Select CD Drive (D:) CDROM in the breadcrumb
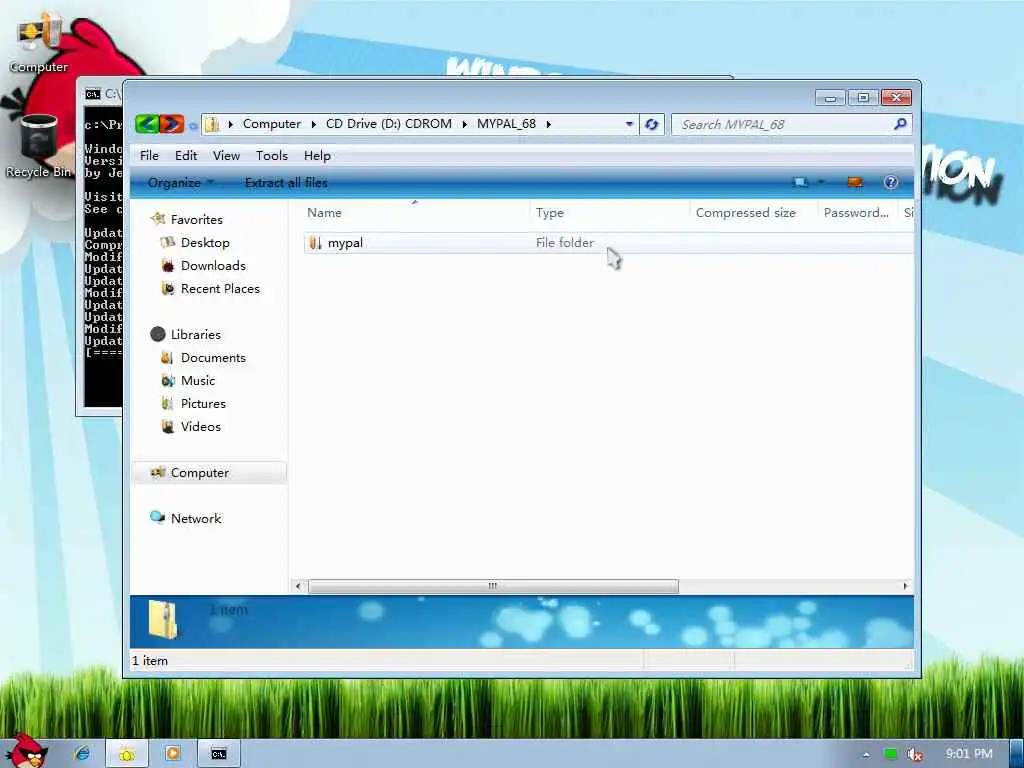Screen dimensions: 1024x768 (x=389, y=123)
